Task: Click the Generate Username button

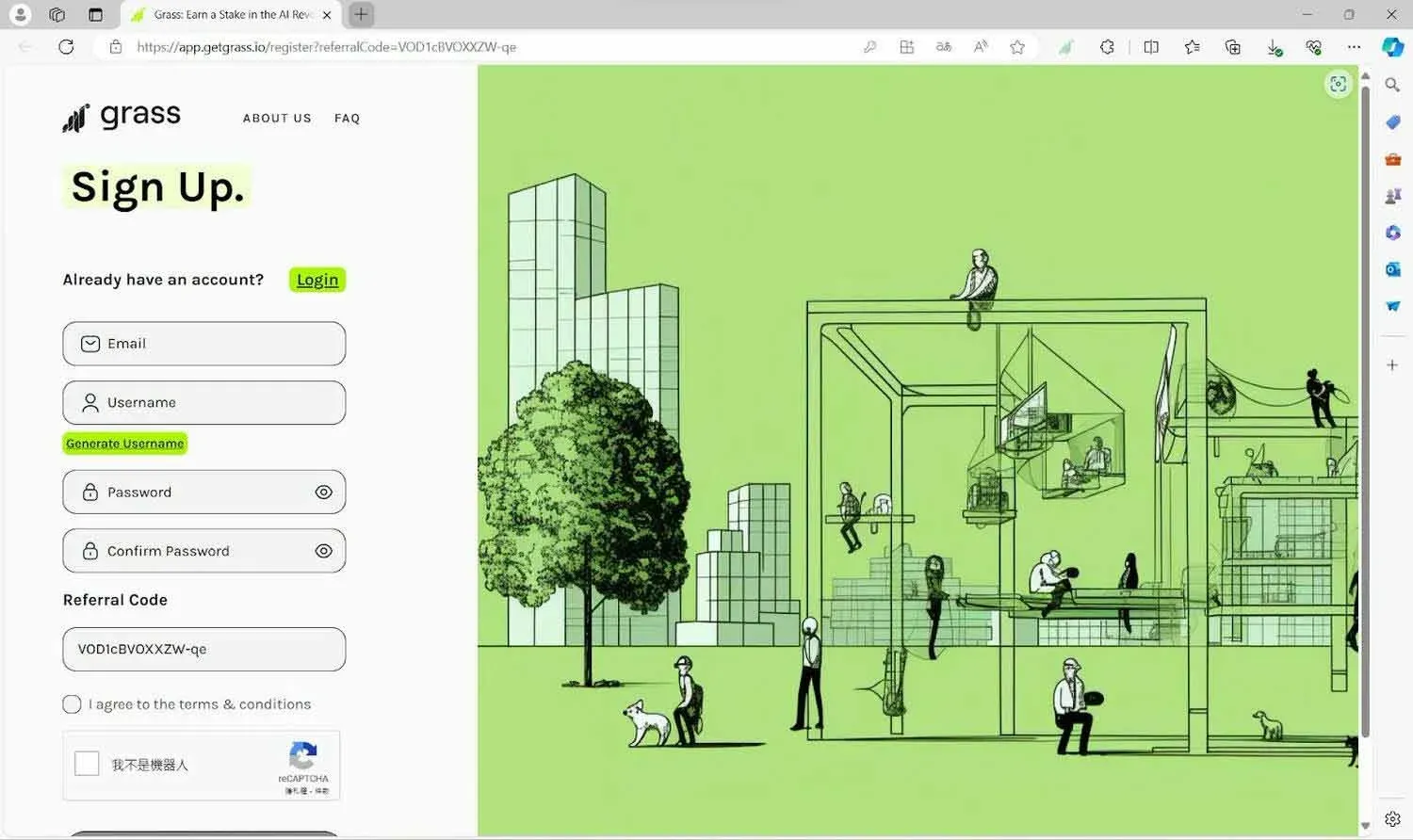Action: [125, 444]
